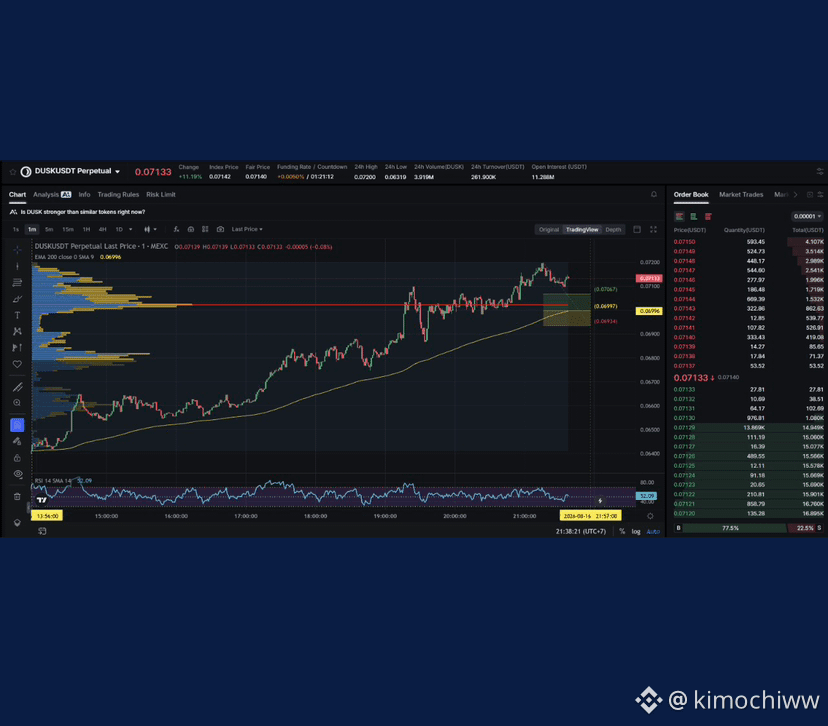The image size is (828, 726).
Task: Enter fullscreen chart mode
Action: [653, 229]
